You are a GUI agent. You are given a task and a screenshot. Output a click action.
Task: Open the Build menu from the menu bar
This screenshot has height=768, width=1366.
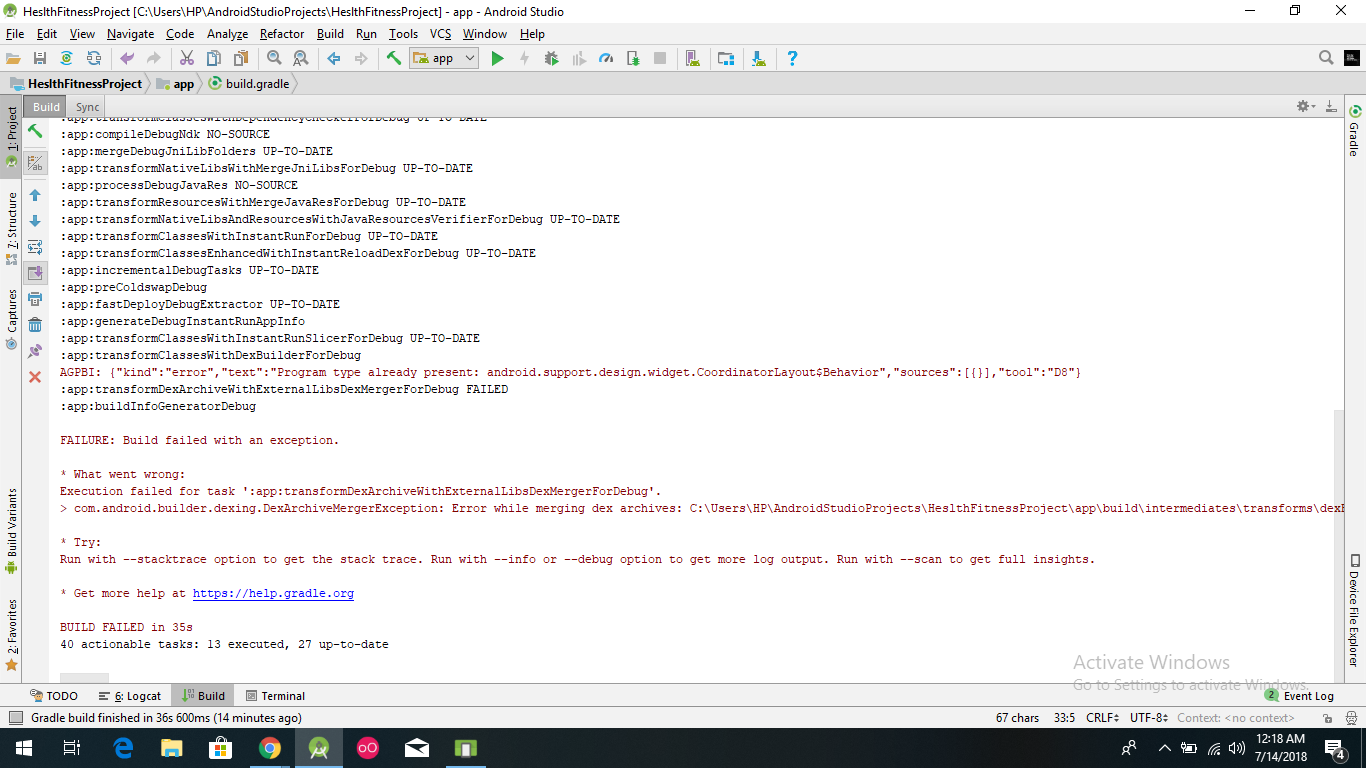(x=330, y=33)
